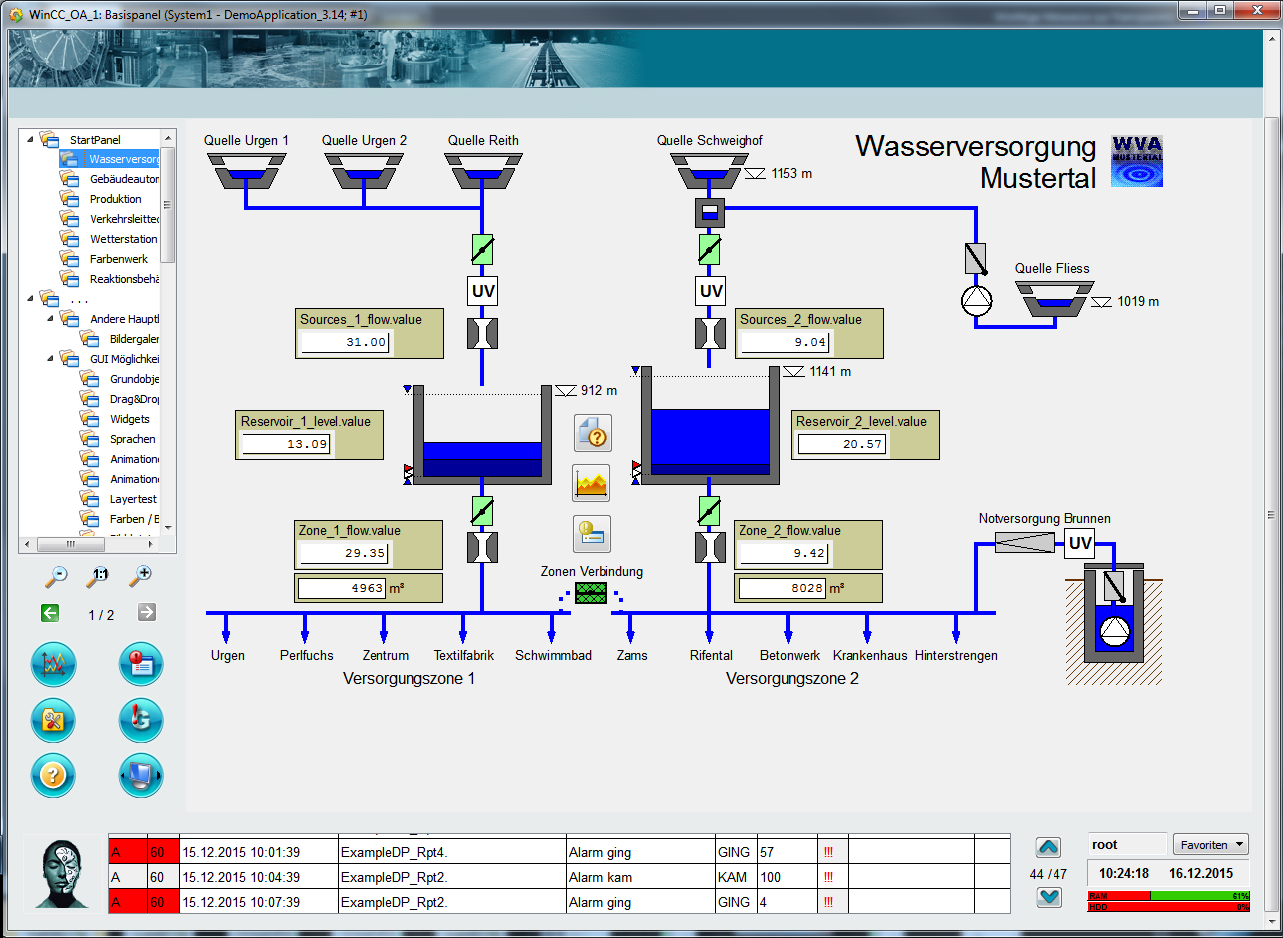Collapse the StartPanel tree node
Screen dimensions: 1283x938
29,140
